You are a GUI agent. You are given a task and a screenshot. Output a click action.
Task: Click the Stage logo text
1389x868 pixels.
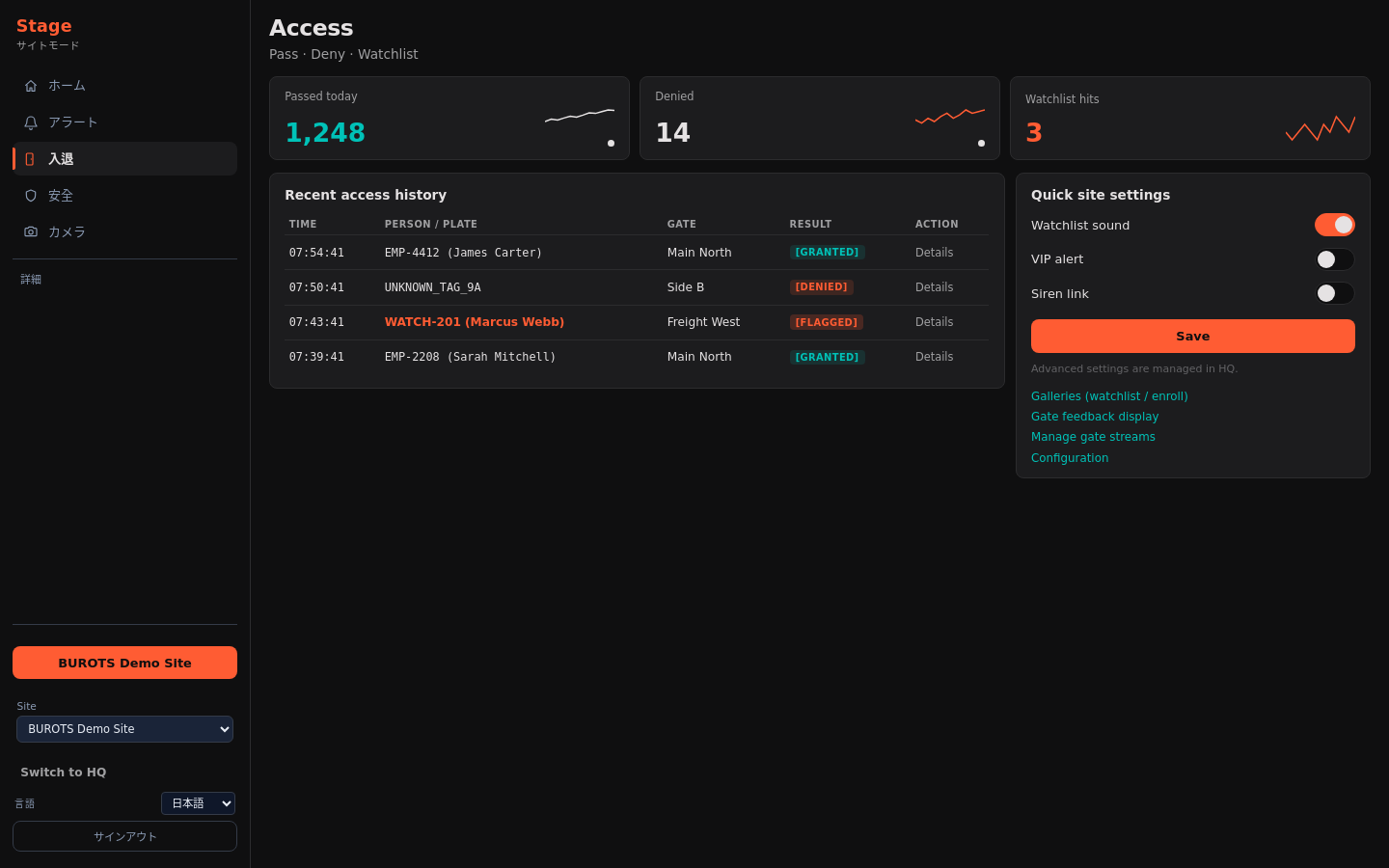point(43,26)
